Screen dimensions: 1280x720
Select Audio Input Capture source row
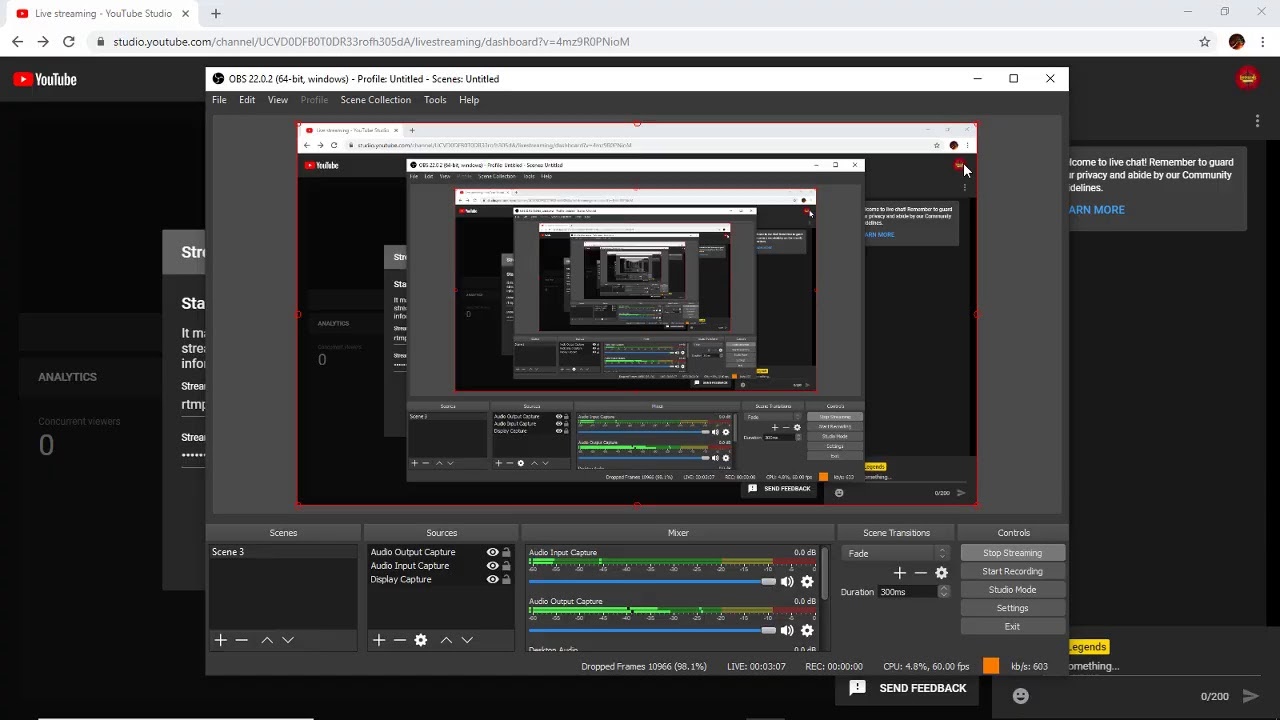click(x=441, y=566)
